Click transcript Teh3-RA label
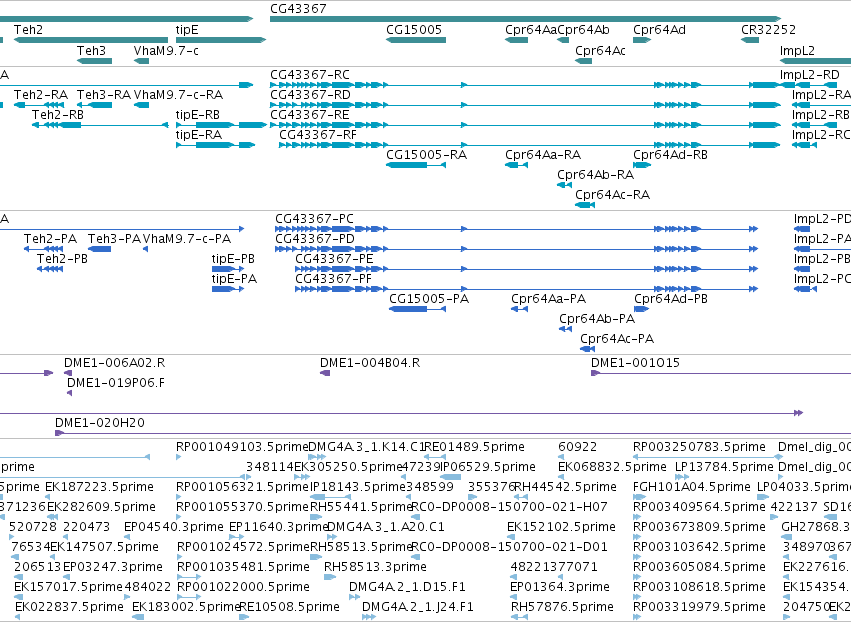Viewport: 851px width, 622px height. pyautogui.click(x=104, y=95)
